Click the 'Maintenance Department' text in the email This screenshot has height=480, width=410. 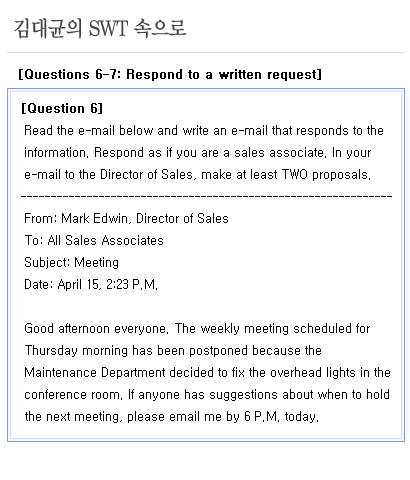point(95,373)
